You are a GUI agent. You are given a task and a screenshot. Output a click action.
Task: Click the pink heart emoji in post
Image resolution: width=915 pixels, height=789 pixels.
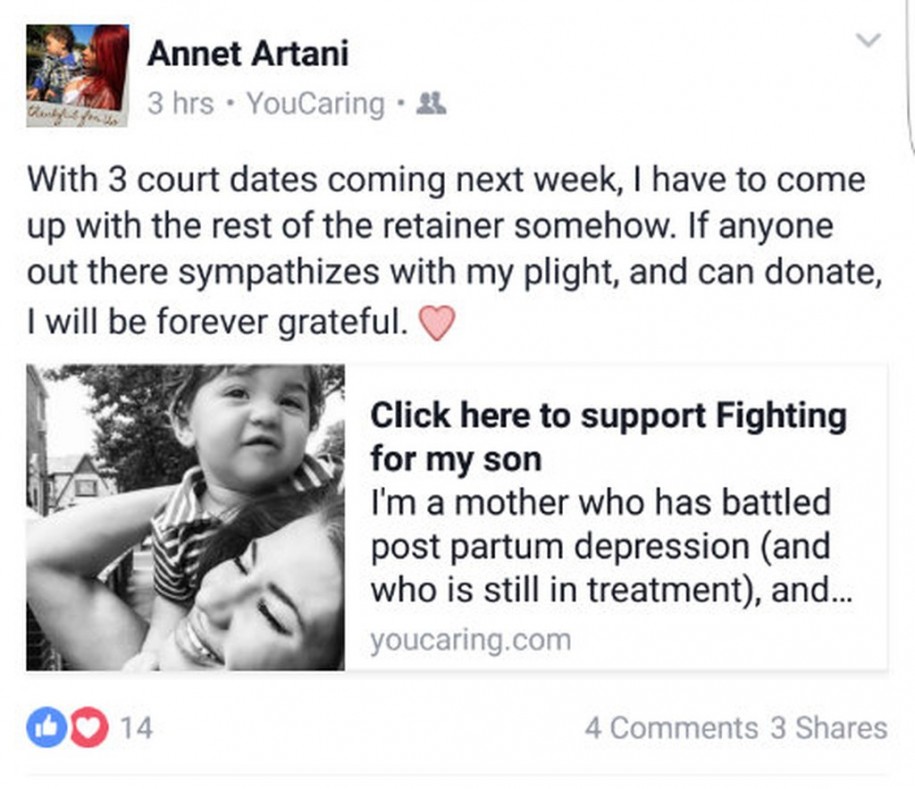point(434,323)
